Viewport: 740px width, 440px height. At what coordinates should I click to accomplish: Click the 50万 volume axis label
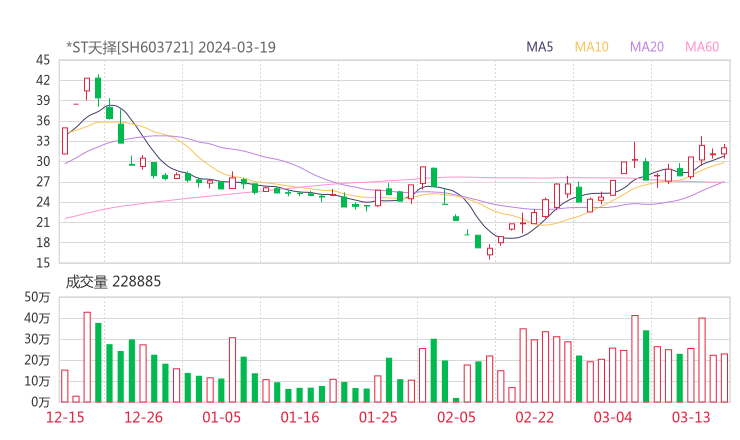(37, 297)
